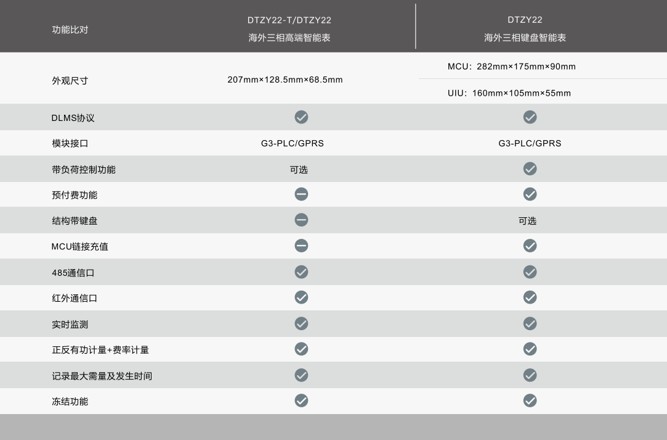Click 预付费功能 checkmark for keypad meter
This screenshot has height=440, width=667.
point(530,194)
